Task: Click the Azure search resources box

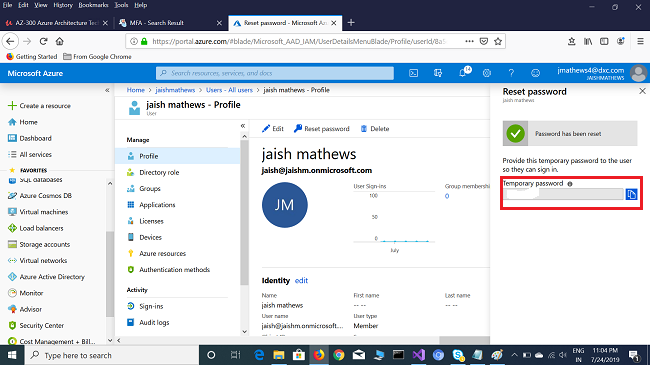Action: 275,73
